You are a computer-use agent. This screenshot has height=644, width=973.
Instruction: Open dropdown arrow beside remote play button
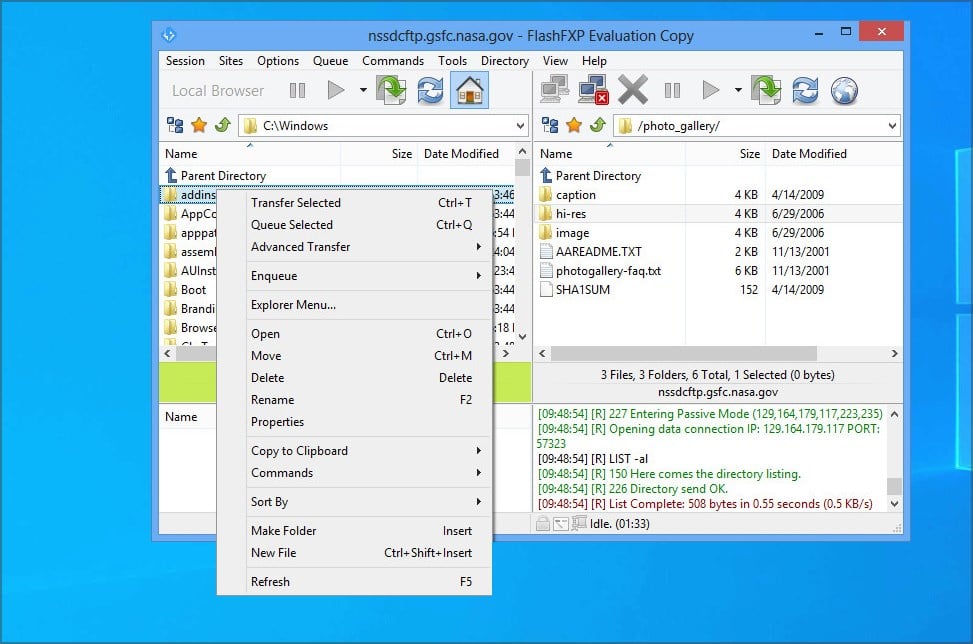point(738,91)
